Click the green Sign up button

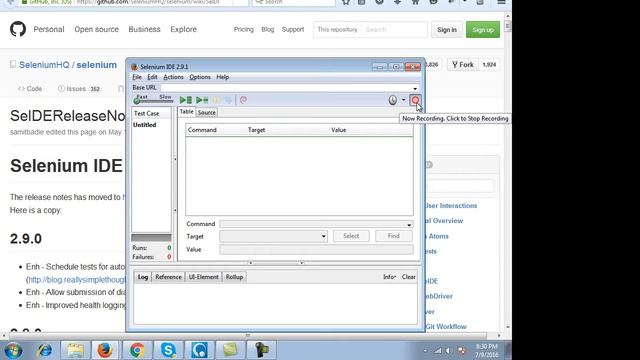pyautogui.click(x=483, y=30)
